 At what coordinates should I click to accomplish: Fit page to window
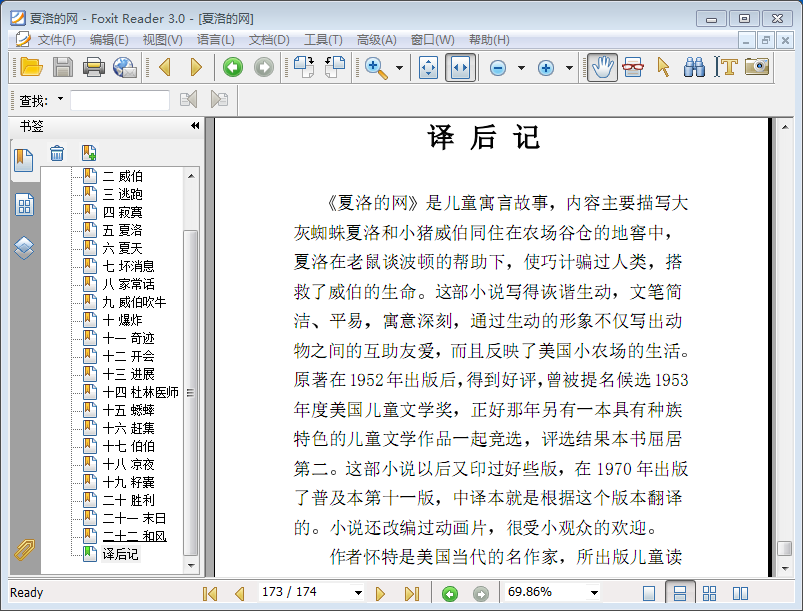point(428,67)
